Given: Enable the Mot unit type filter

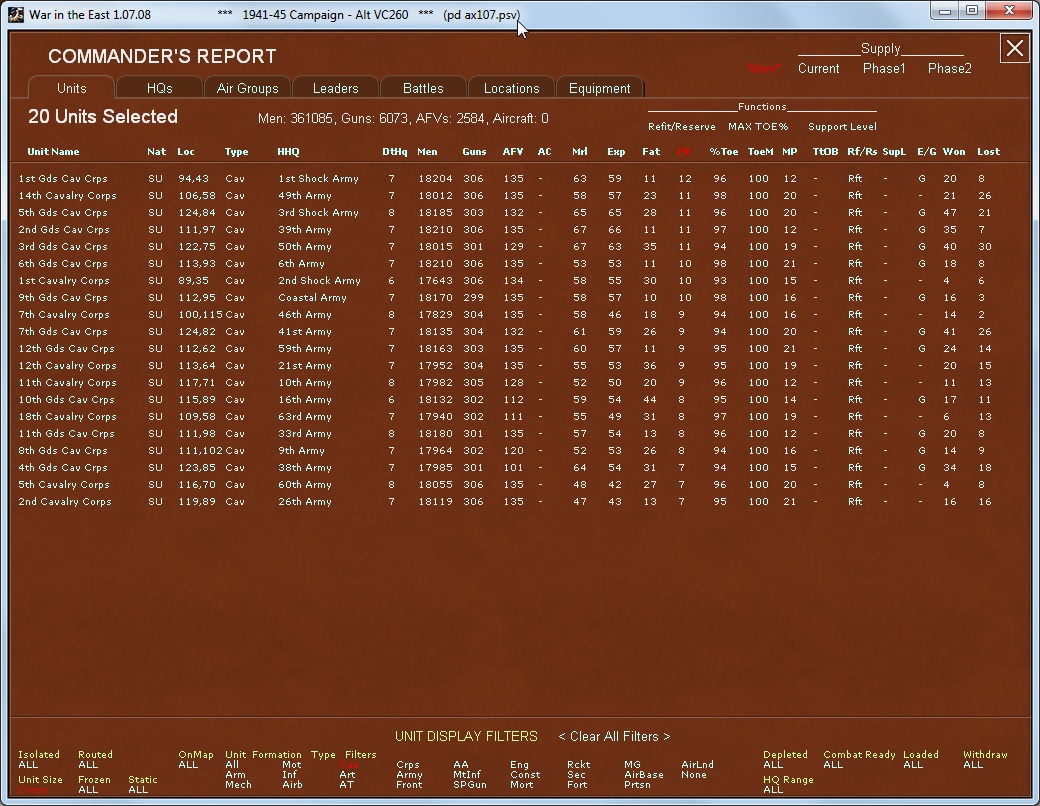Looking at the screenshot, I should (x=292, y=765).
